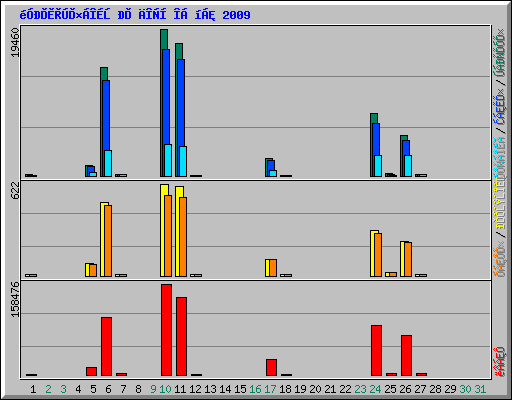Click the red bar above day 24
512x400 pixels.
click(x=376, y=351)
